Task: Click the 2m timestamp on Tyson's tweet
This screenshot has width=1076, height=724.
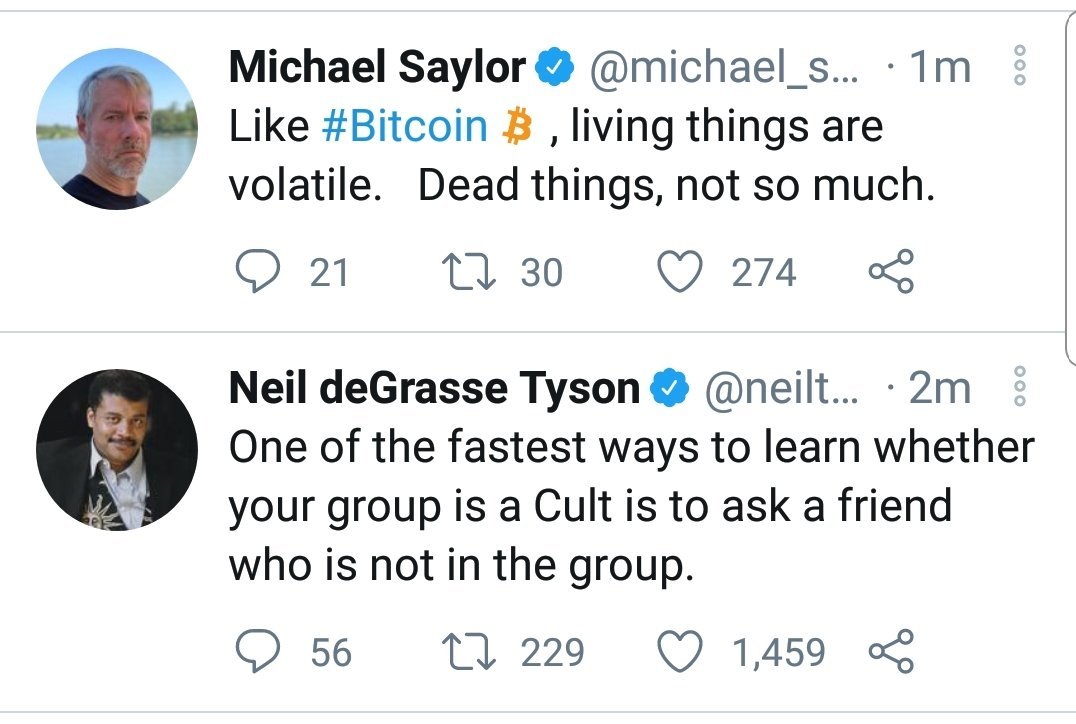Action: click(x=938, y=388)
